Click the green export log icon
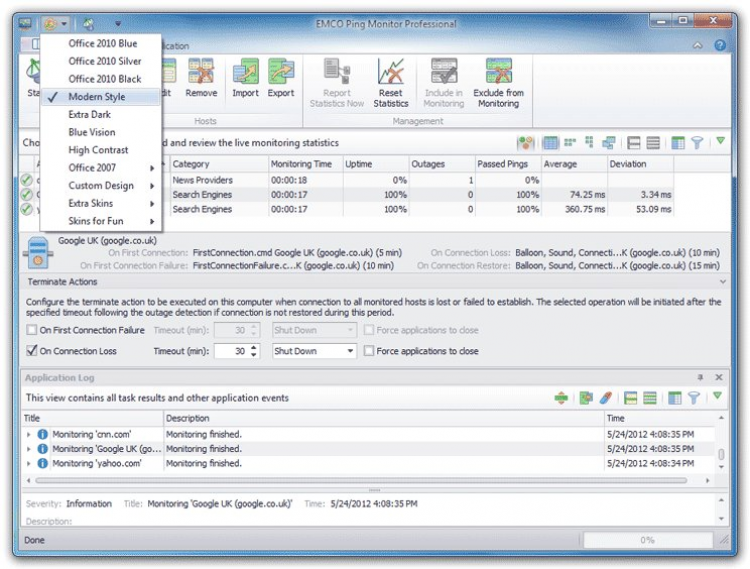Screen dimensions: 750x569 pos(586,397)
